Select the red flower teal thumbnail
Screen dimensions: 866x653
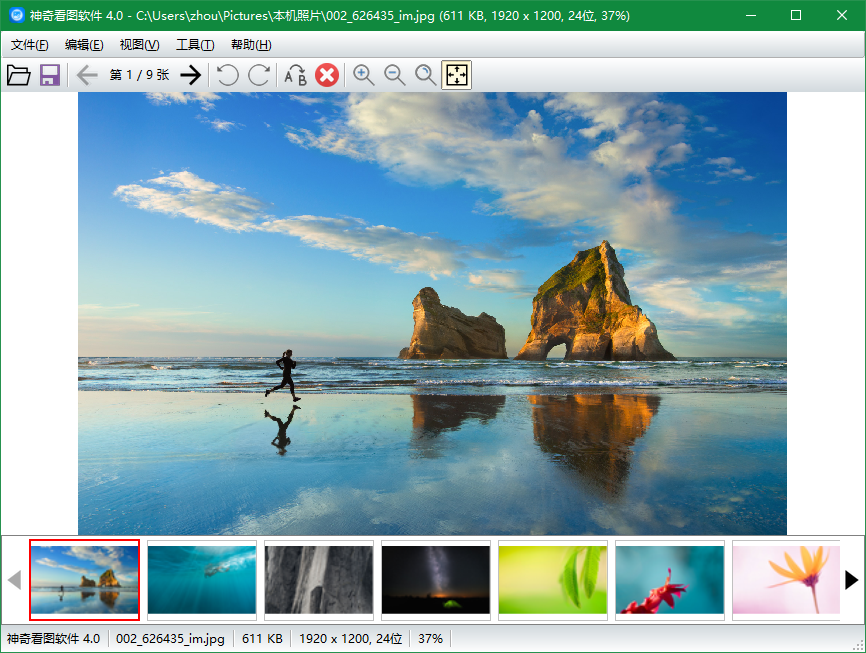670,580
